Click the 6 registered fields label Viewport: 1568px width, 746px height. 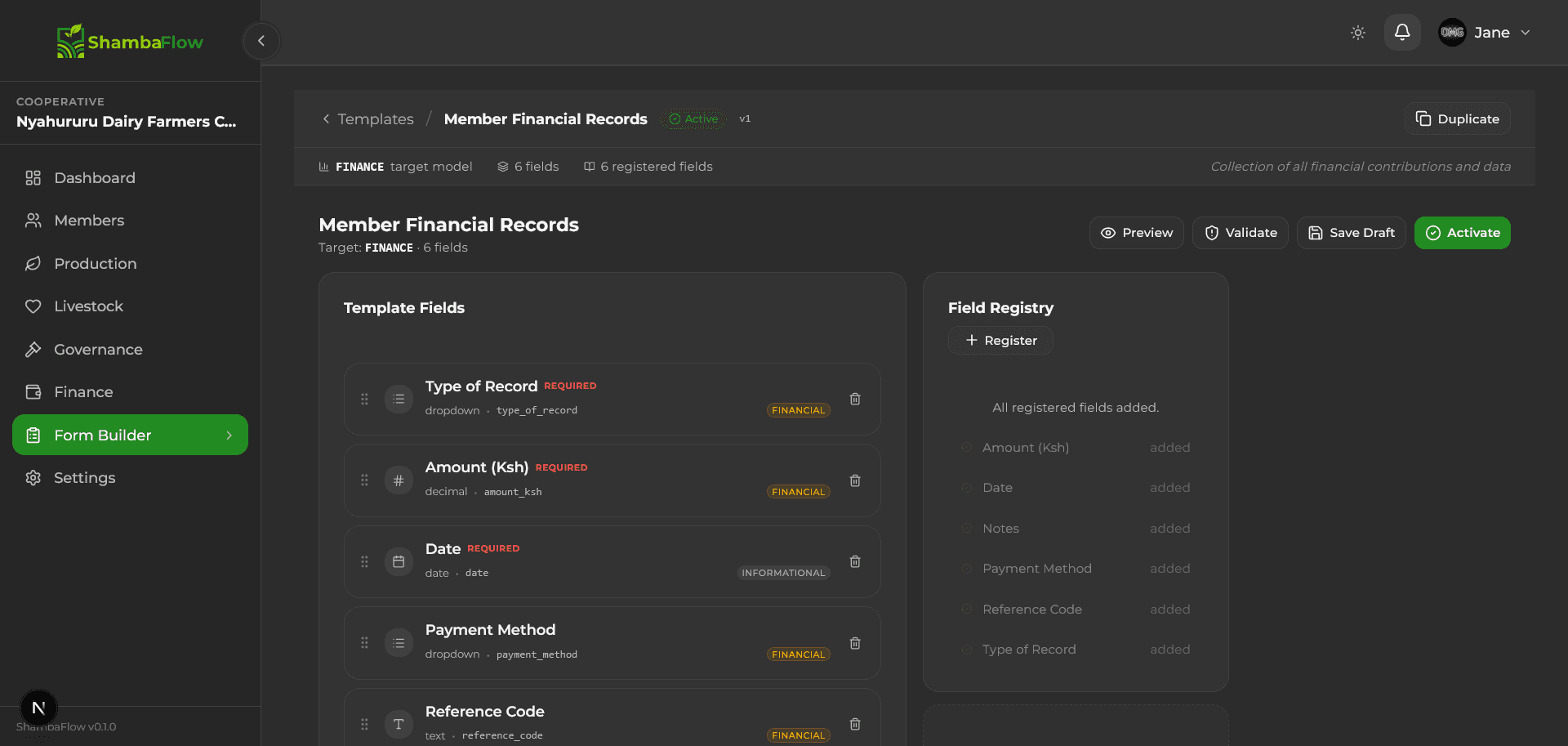(648, 167)
